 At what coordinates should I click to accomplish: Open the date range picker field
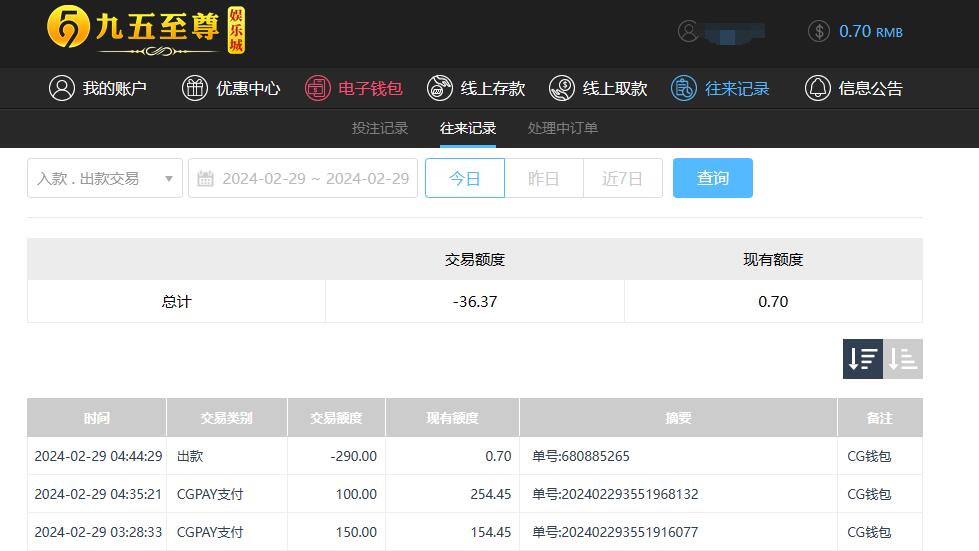(x=303, y=178)
